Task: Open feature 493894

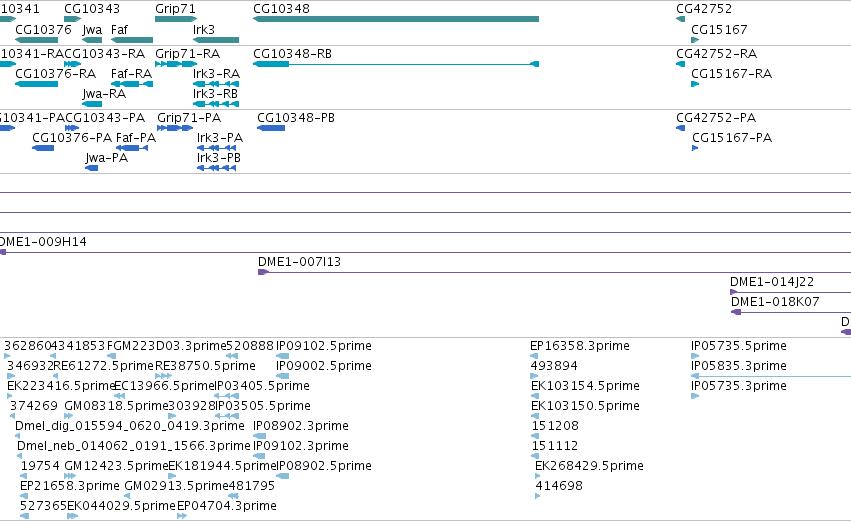Action: (x=554, y=366)
